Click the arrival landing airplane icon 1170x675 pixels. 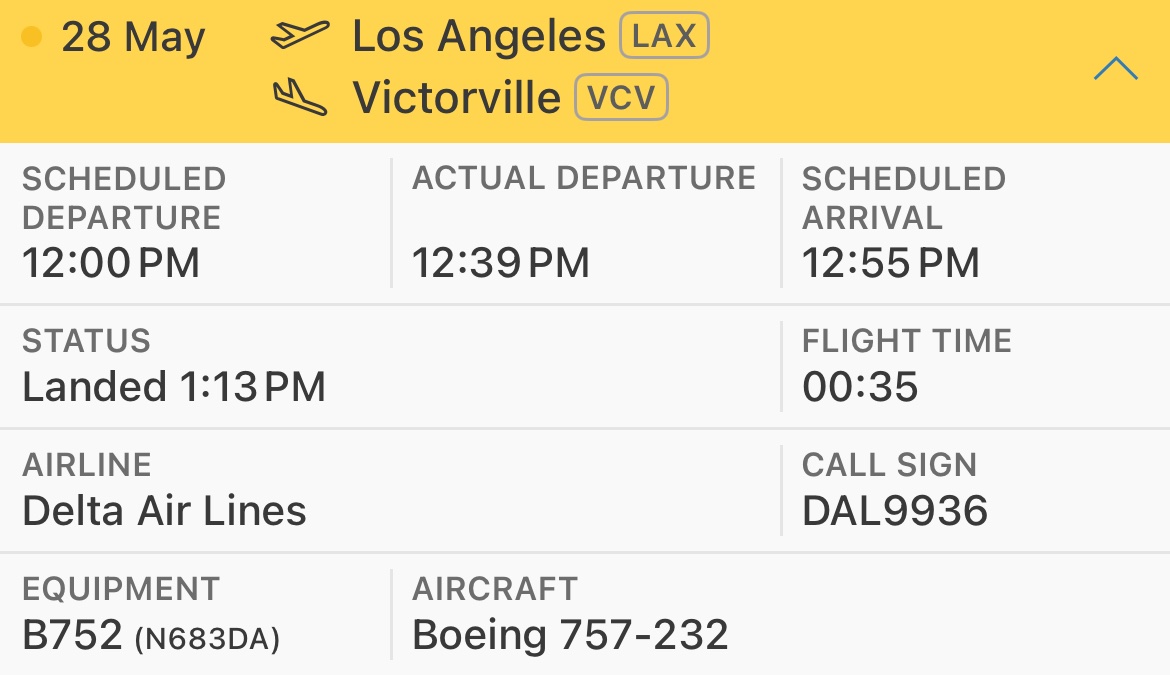(x=300, y=98)
